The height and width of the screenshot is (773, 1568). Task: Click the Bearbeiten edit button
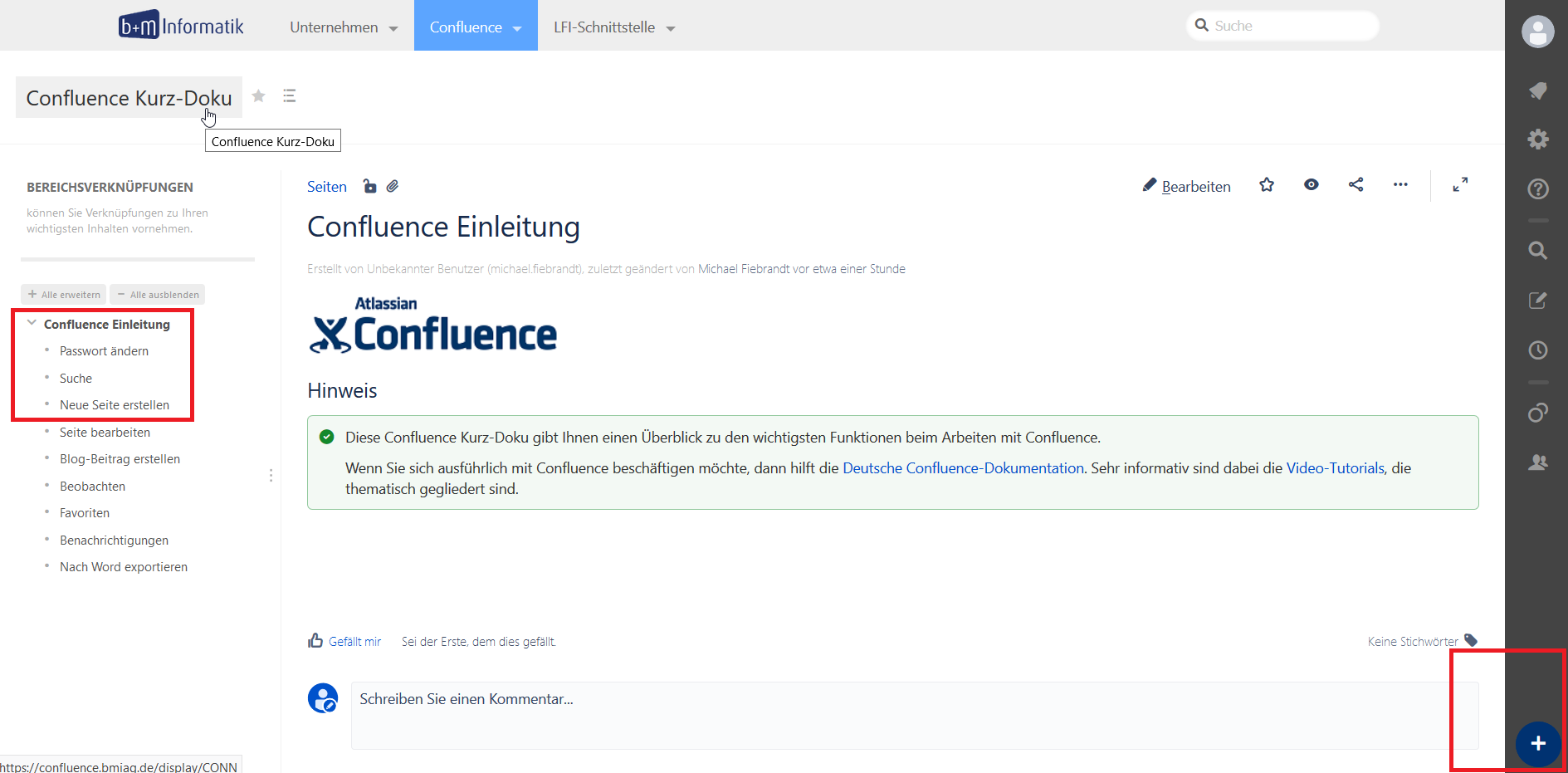(1187, 186)
